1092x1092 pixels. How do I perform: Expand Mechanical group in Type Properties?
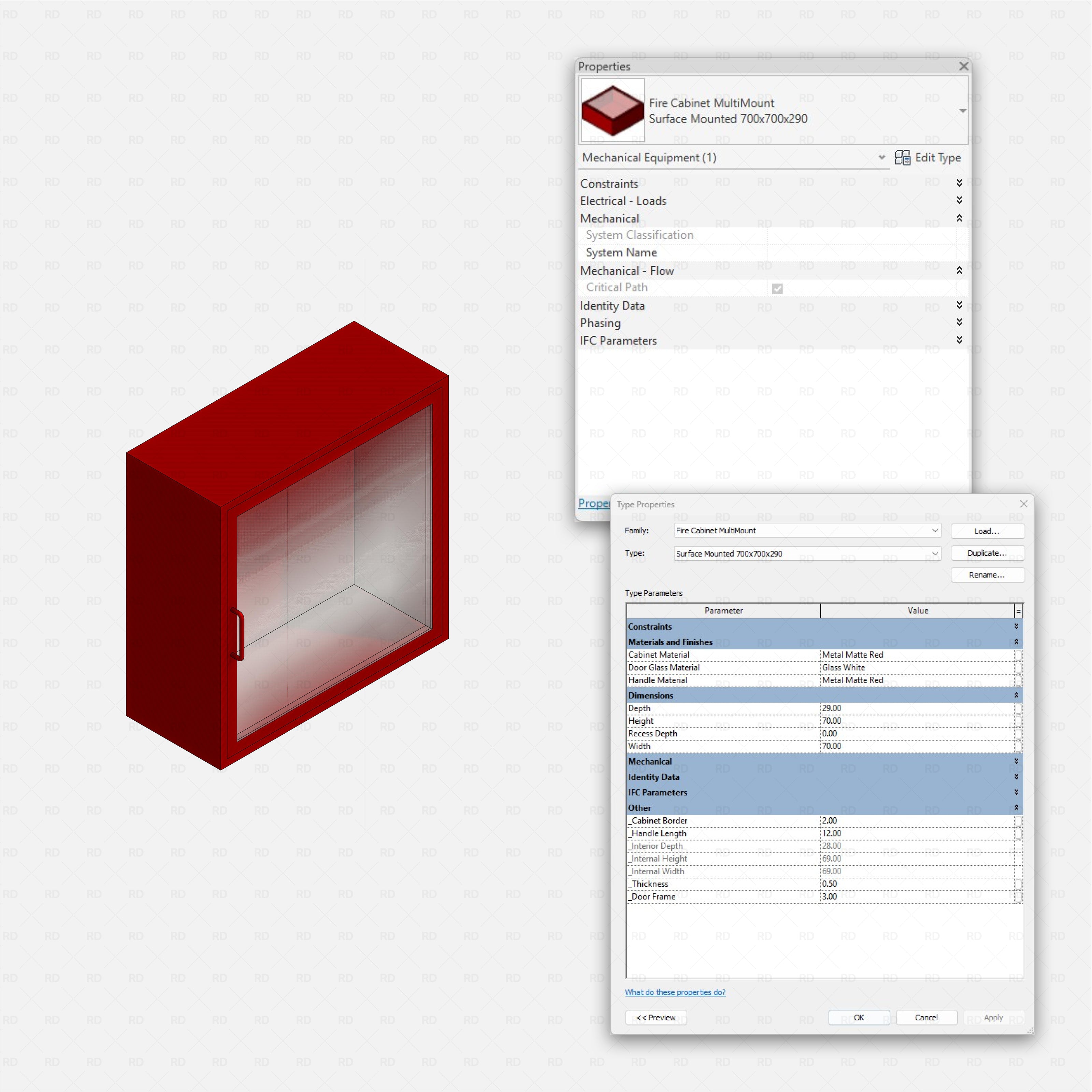[1016, 761]
